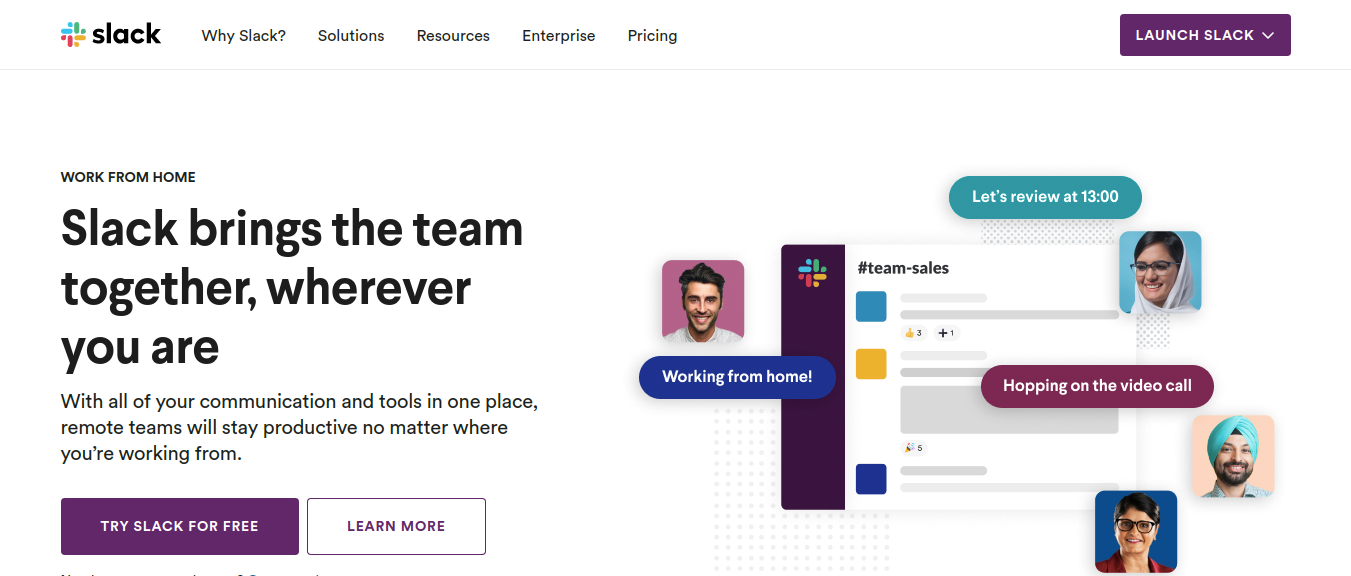The width and height of the screenshot is (1351, 576).
Task: Open the Pricing page
Action: point(653,35)
